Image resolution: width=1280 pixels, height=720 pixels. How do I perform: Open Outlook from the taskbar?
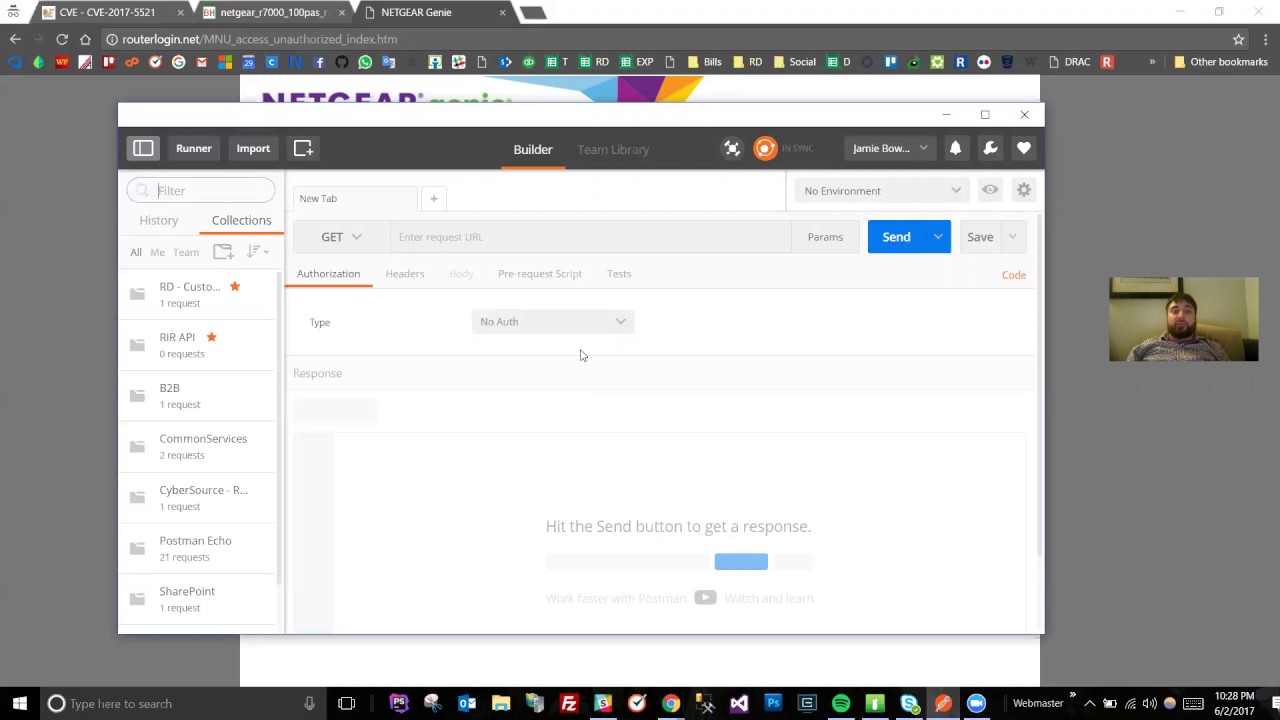[467, 703]
